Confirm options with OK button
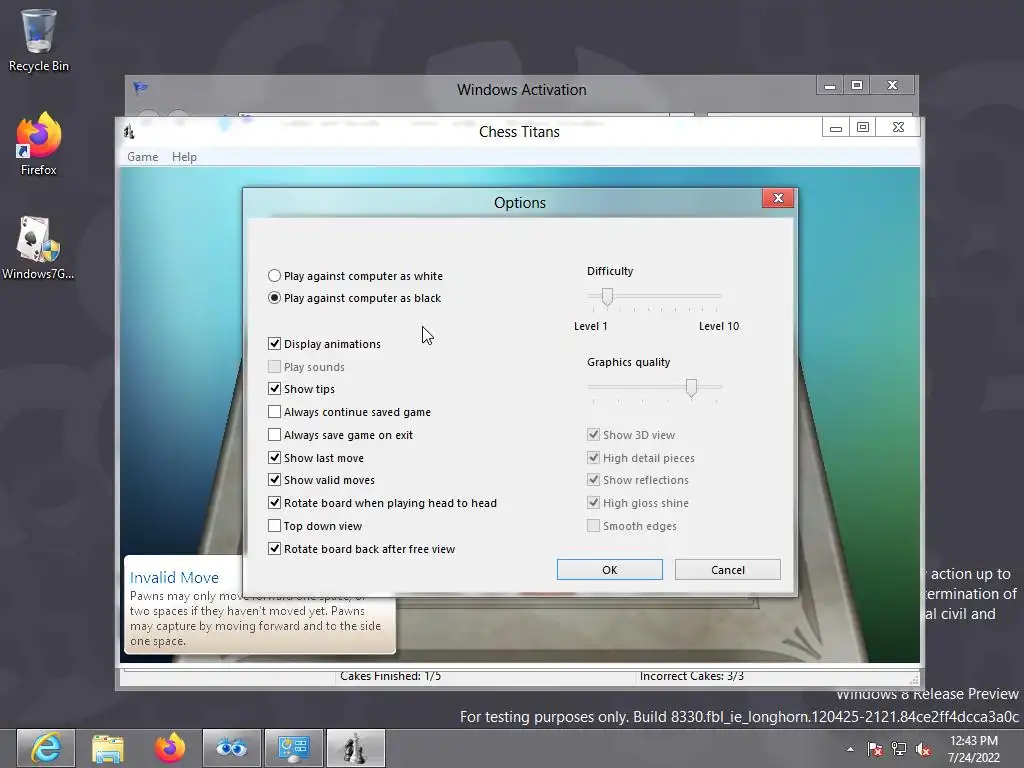The width and height of the screenshot is (1024, 768). click(x=609, y=569)
